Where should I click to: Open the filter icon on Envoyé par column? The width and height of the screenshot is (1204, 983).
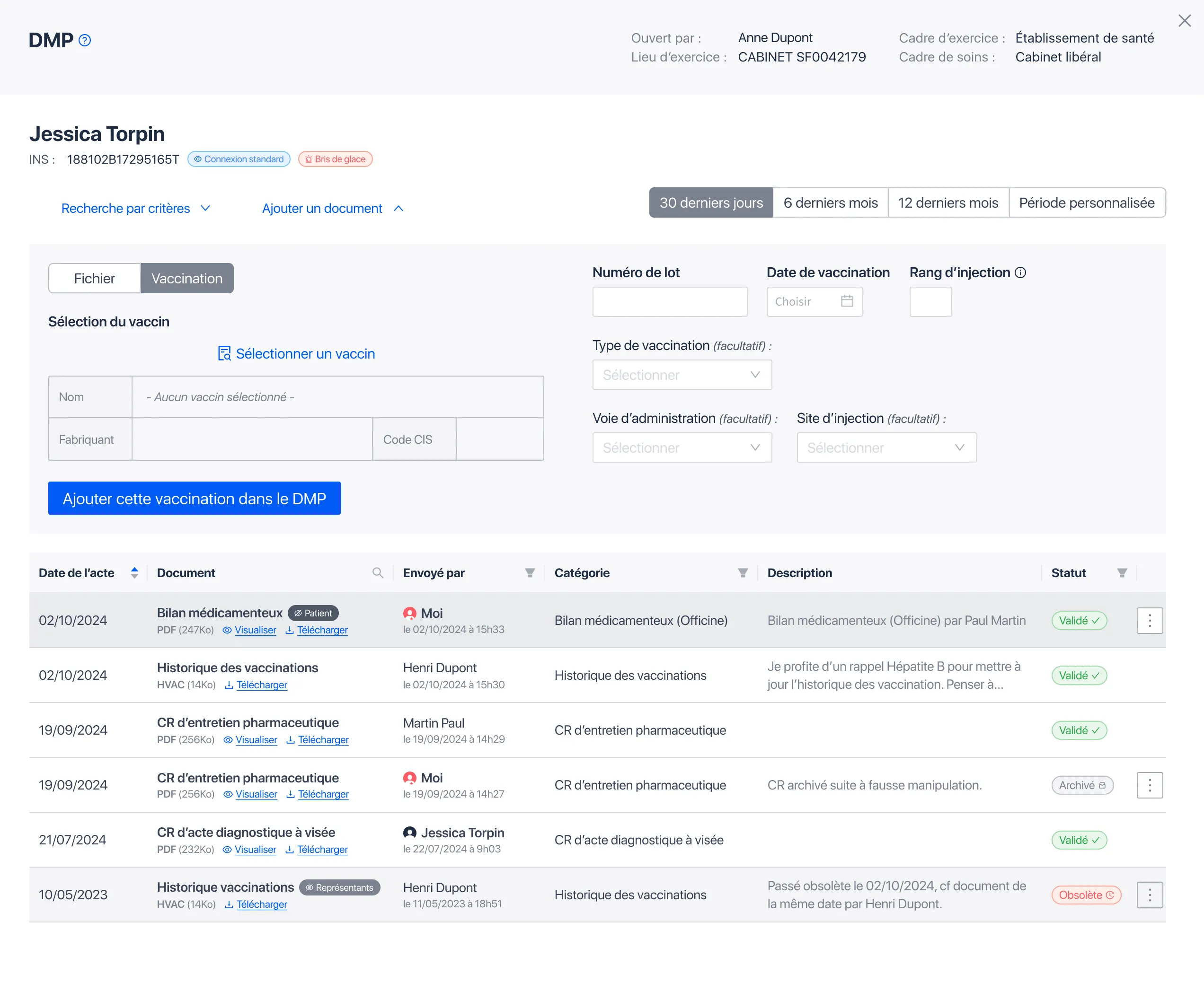click(x=530, y=572)
